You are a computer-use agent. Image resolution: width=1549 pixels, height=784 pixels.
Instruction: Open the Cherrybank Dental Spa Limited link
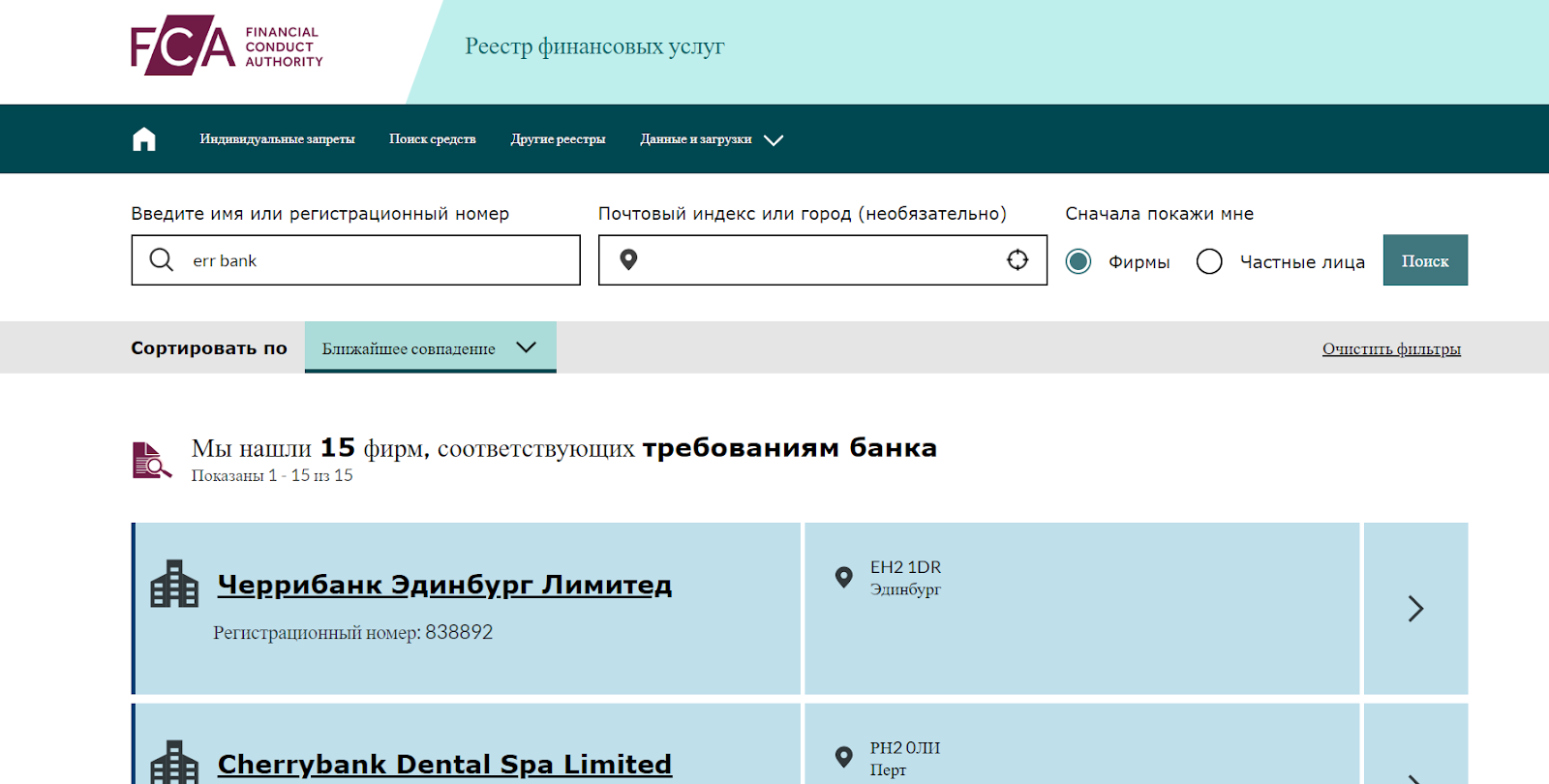444,765
